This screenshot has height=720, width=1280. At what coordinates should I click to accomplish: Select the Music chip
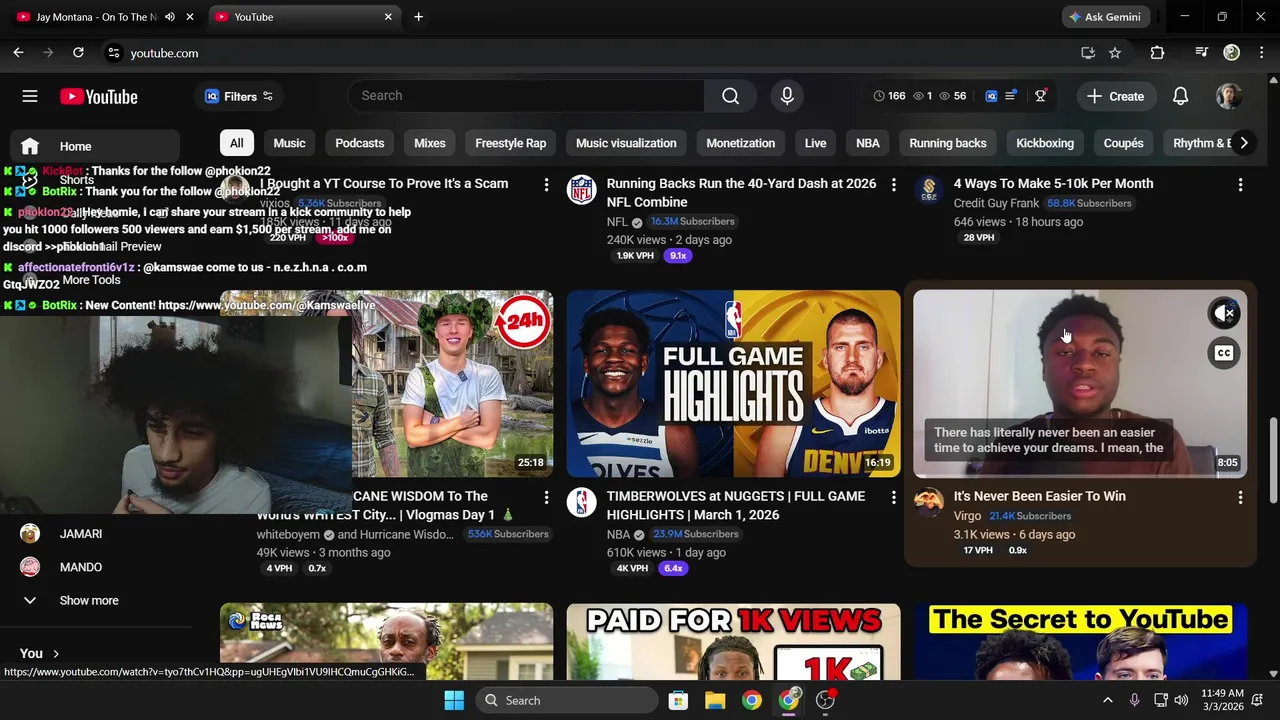[289, 143]
